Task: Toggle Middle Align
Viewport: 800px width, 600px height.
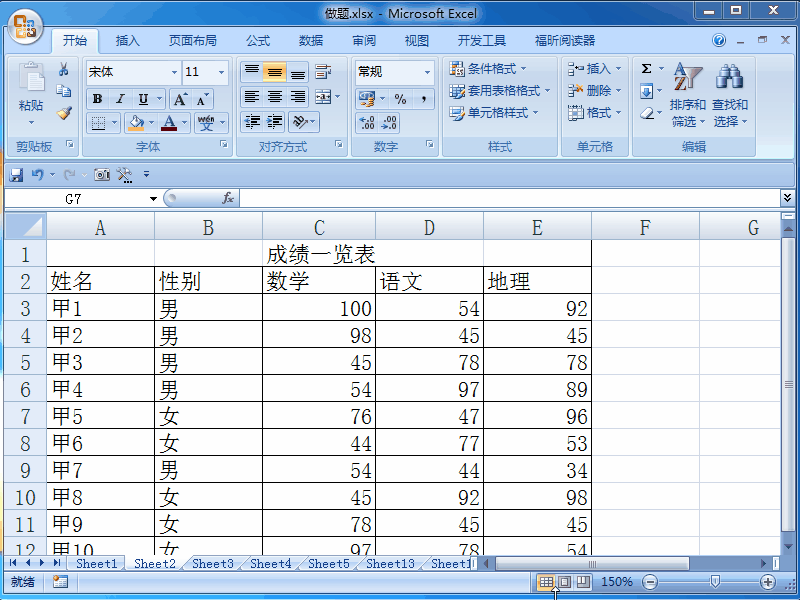Action: [274, 72]
